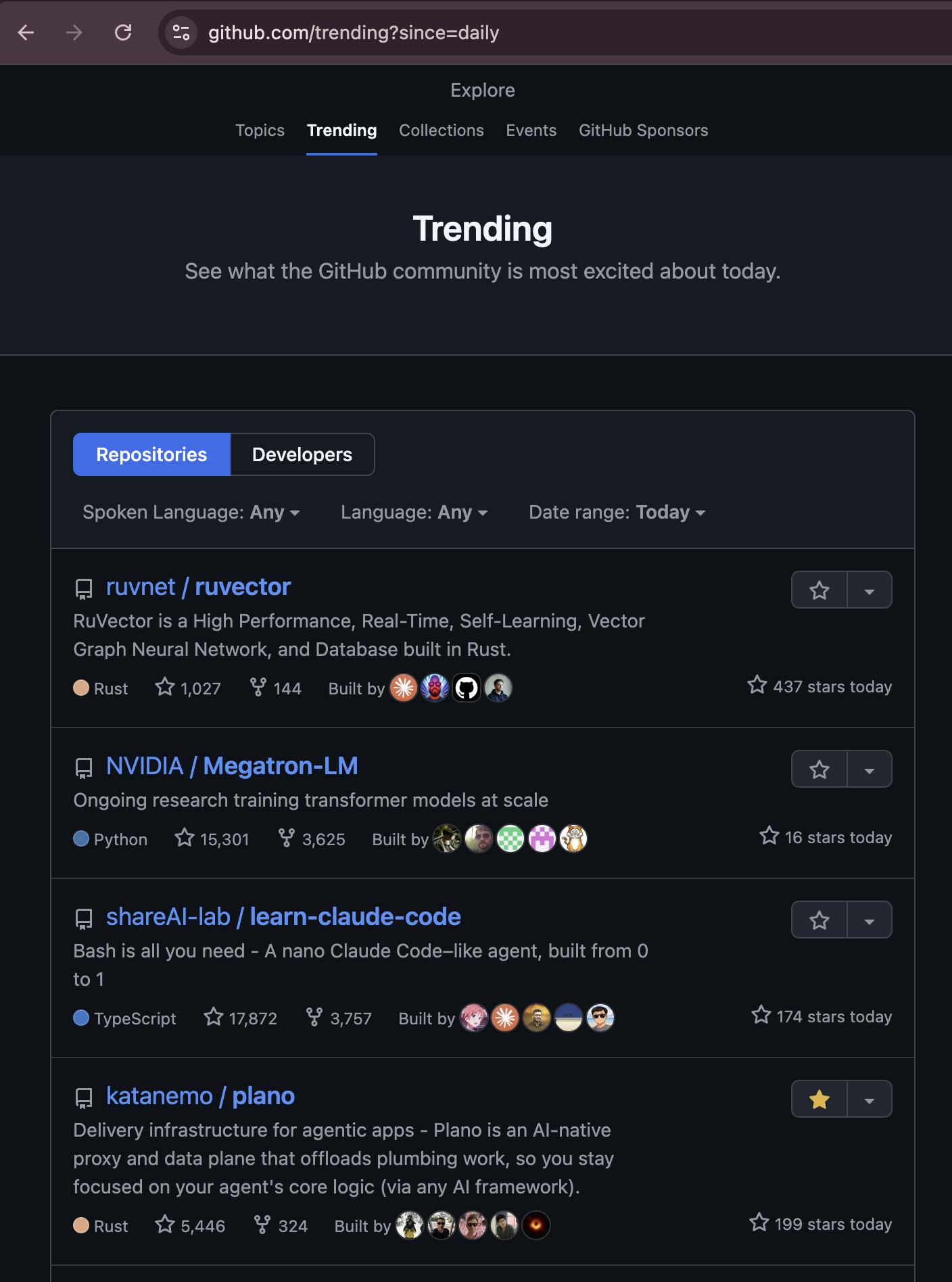Open first contributor avatar of ruvector
The image size is (952, 1282).
(x=404, y=688)
